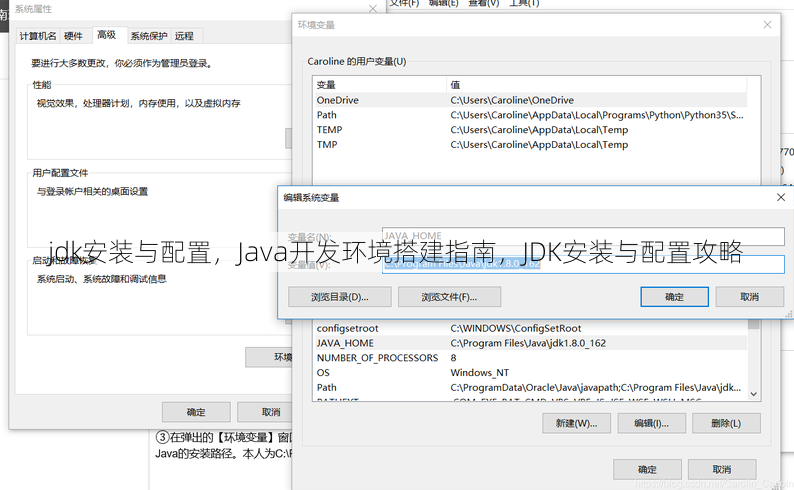Select the configsetroot system variable row
This screenshot has width=794, height=490.
pyautogui.click(x=530, y=328)
